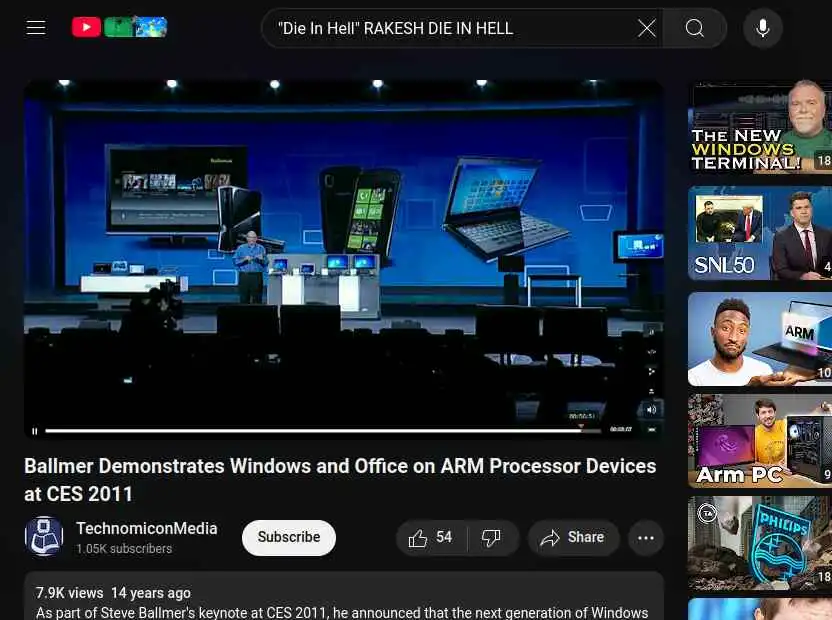Click the '7.9K views' text
Viewport: 832px width, 620px height.
pos(70,593)
